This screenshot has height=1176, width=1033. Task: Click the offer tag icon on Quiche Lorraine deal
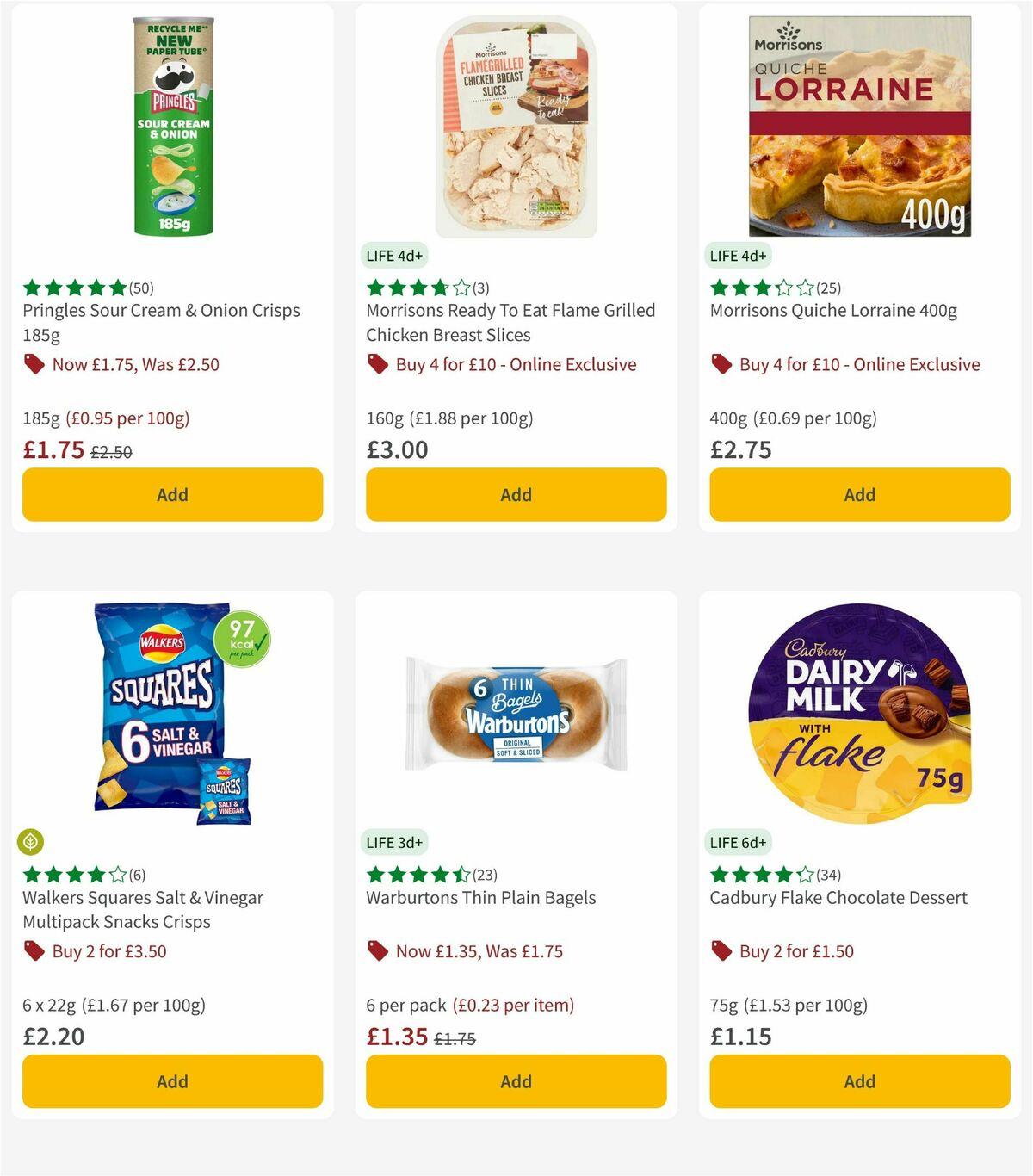click(721, 365)
